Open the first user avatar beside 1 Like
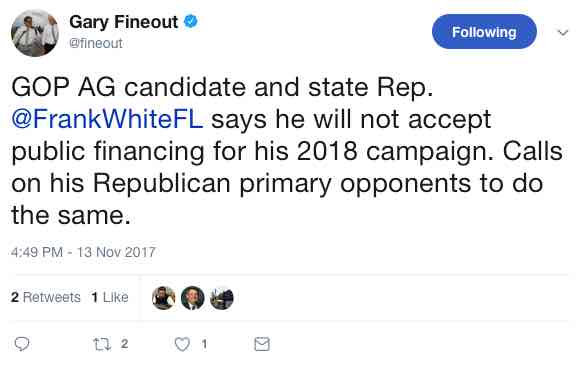Screen dimensions: 582x373 pyautogui.click(x=164, y=298)
